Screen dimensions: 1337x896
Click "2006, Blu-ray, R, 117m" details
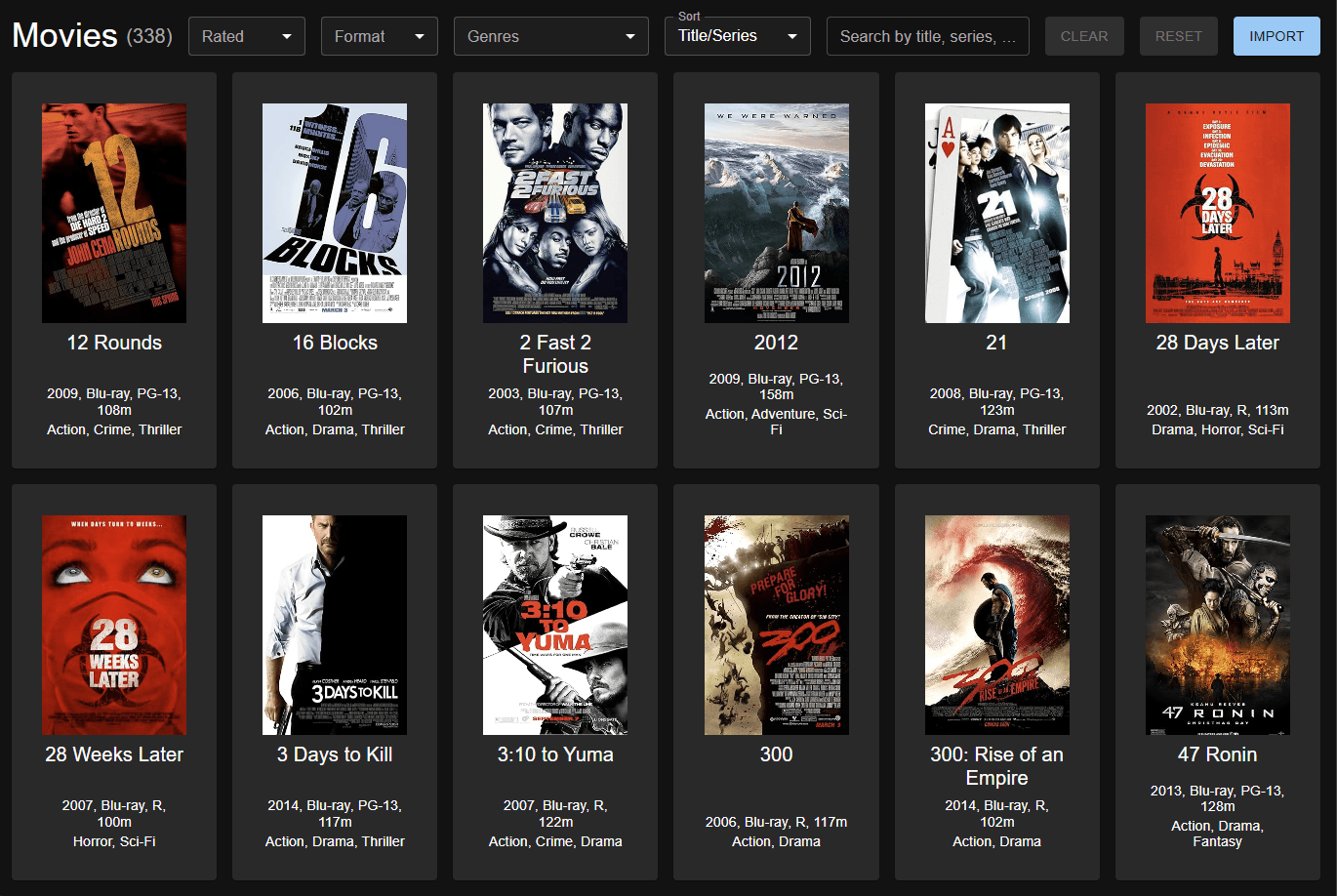776,822
